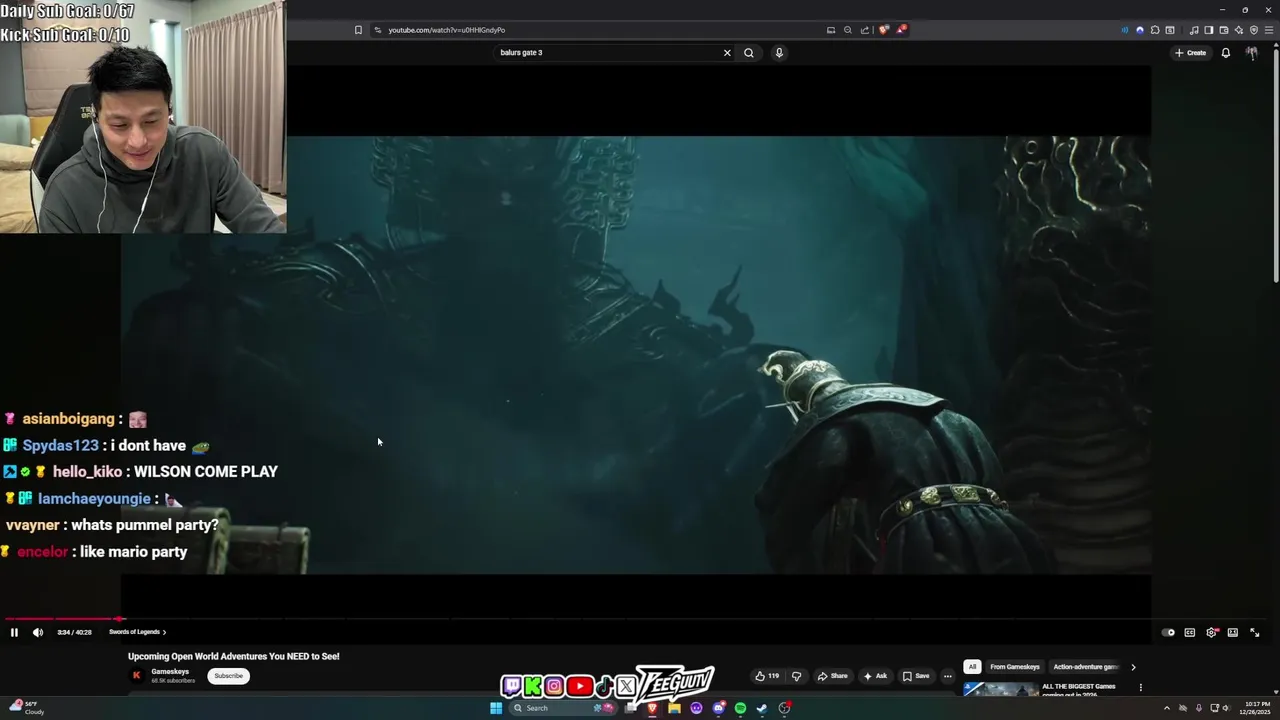Open YouTube notifications bell
This screenshot has height=720, width=1280.
click(1226, 53)
